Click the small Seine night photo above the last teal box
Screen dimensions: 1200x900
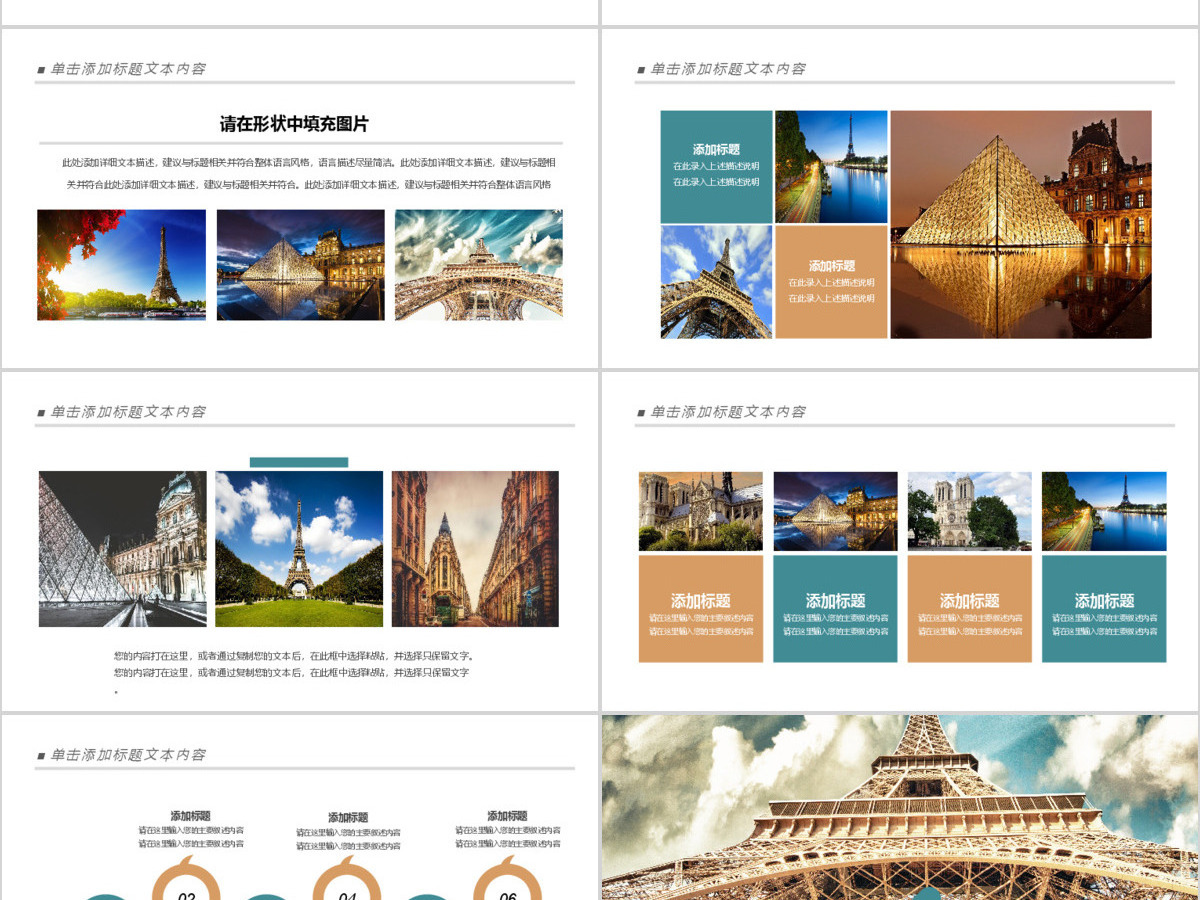tap(1104, 511)
